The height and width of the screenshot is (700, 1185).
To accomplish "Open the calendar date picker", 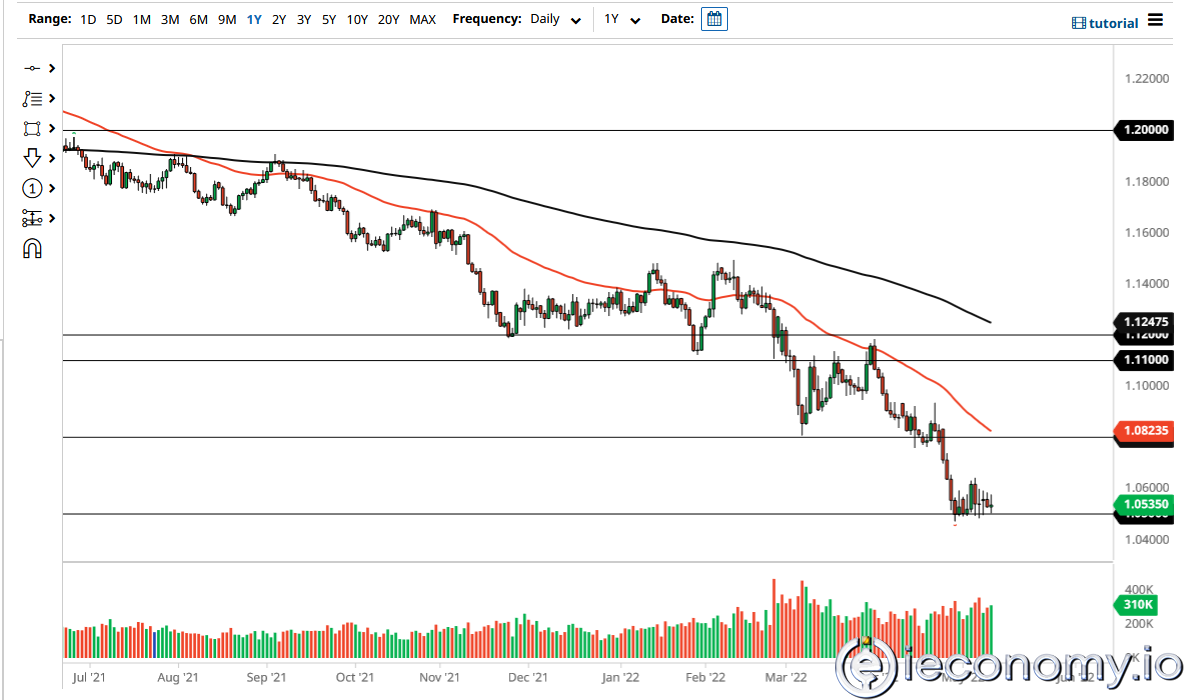I will tap(714, 18).
